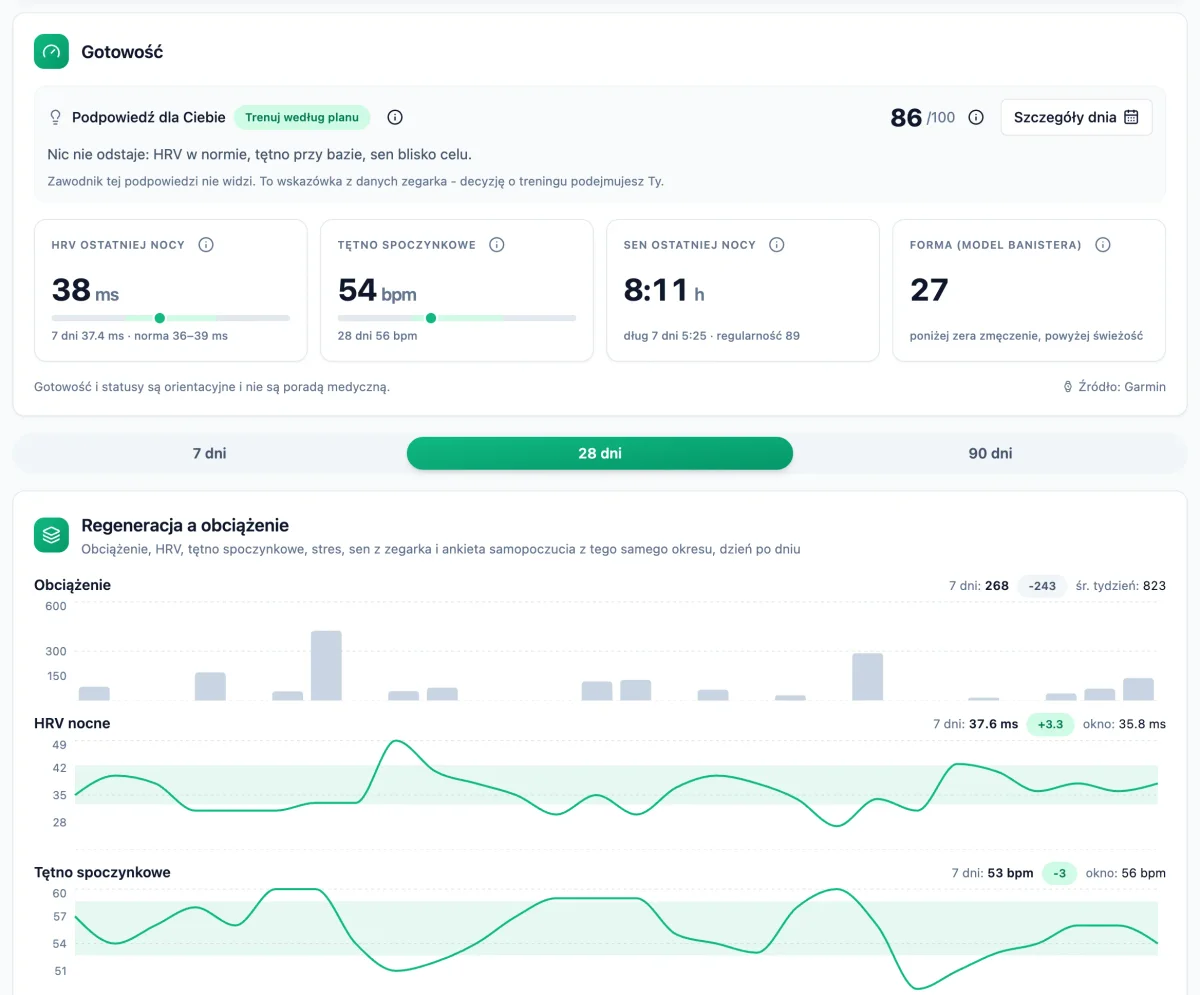Click the 54 bpm resting heart rate value

pos(377,290)
